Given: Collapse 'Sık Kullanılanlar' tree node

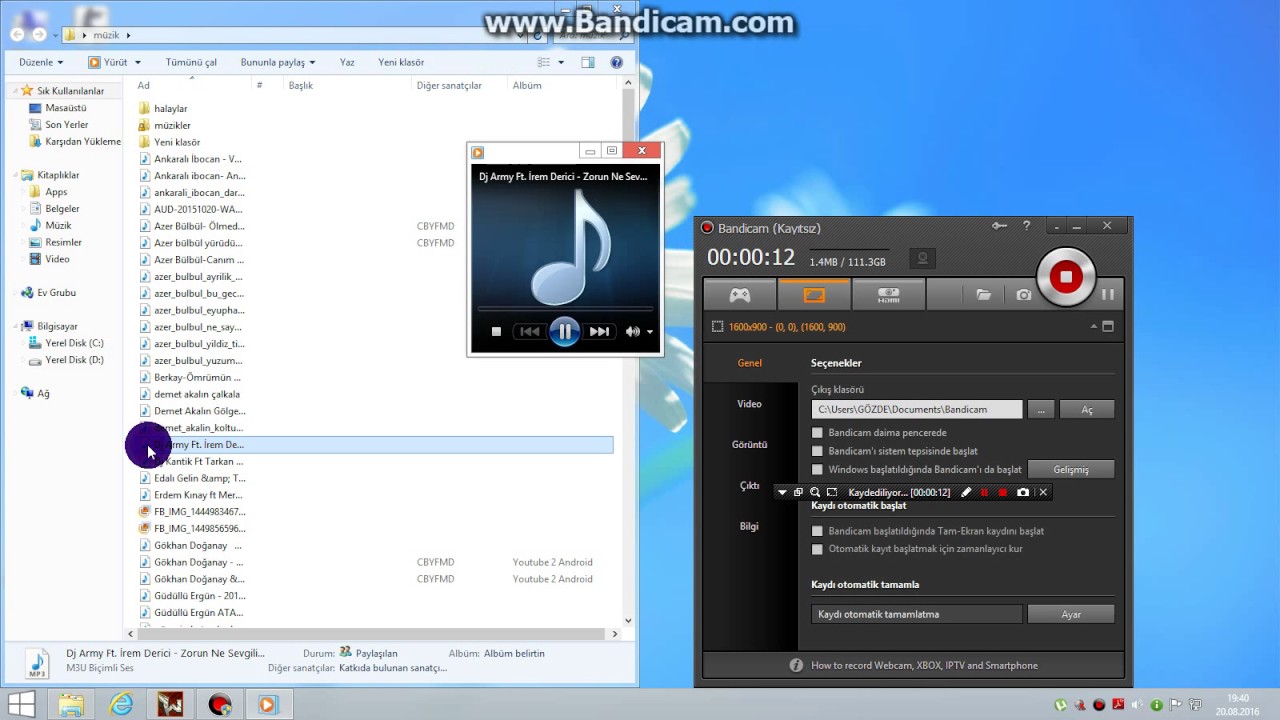Looking at the screenshot, I should [16, 91].
